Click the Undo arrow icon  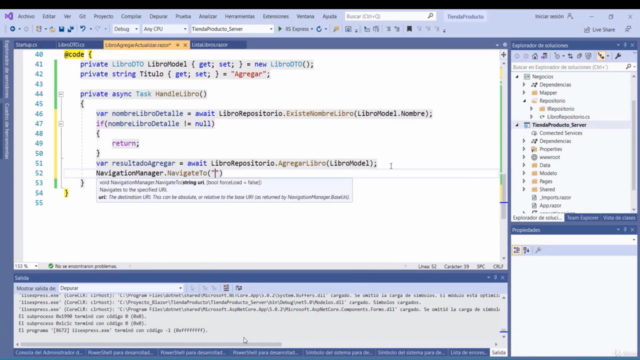83,29
